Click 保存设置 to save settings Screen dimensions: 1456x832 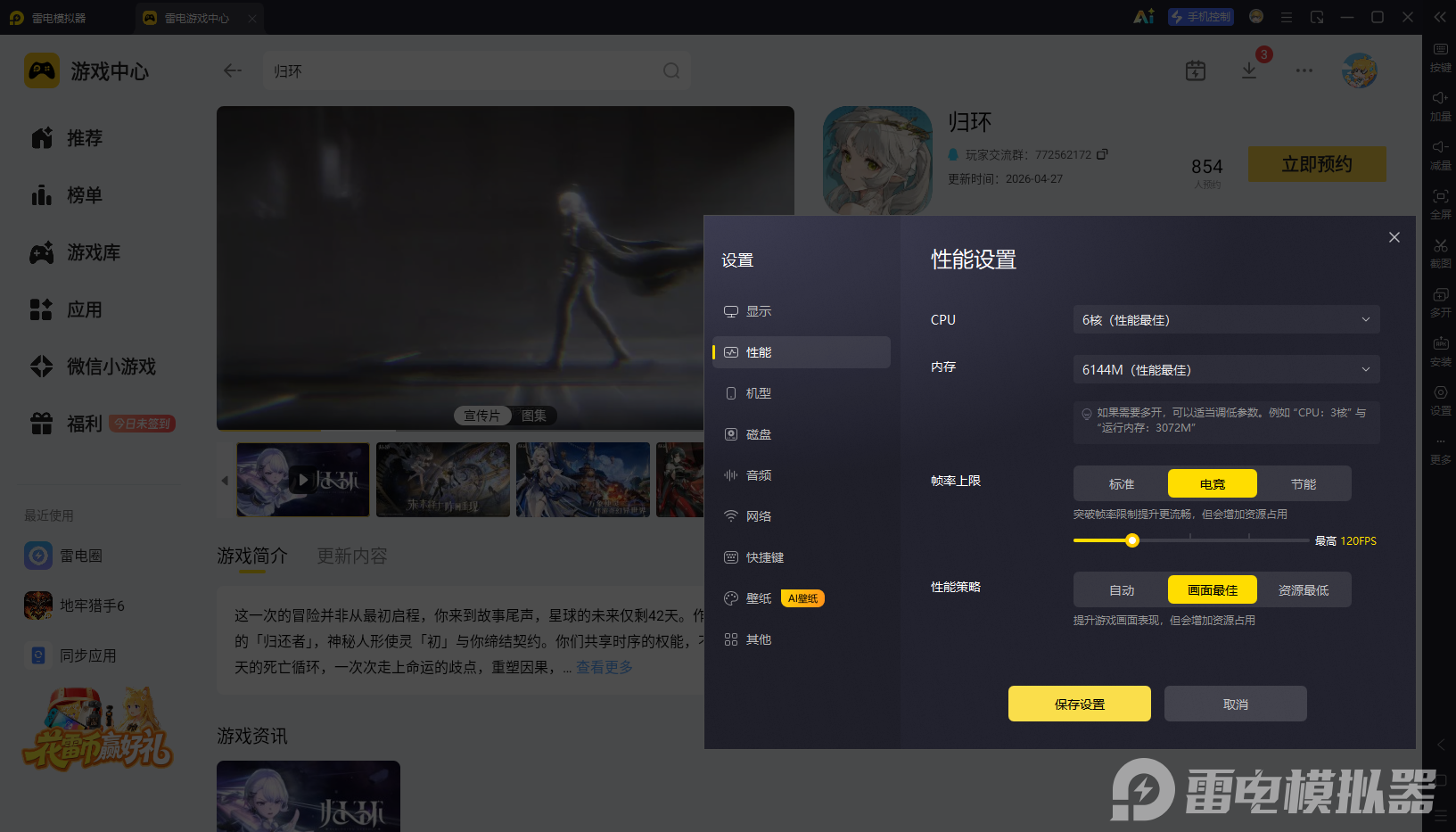click(x=1080, y=704)
